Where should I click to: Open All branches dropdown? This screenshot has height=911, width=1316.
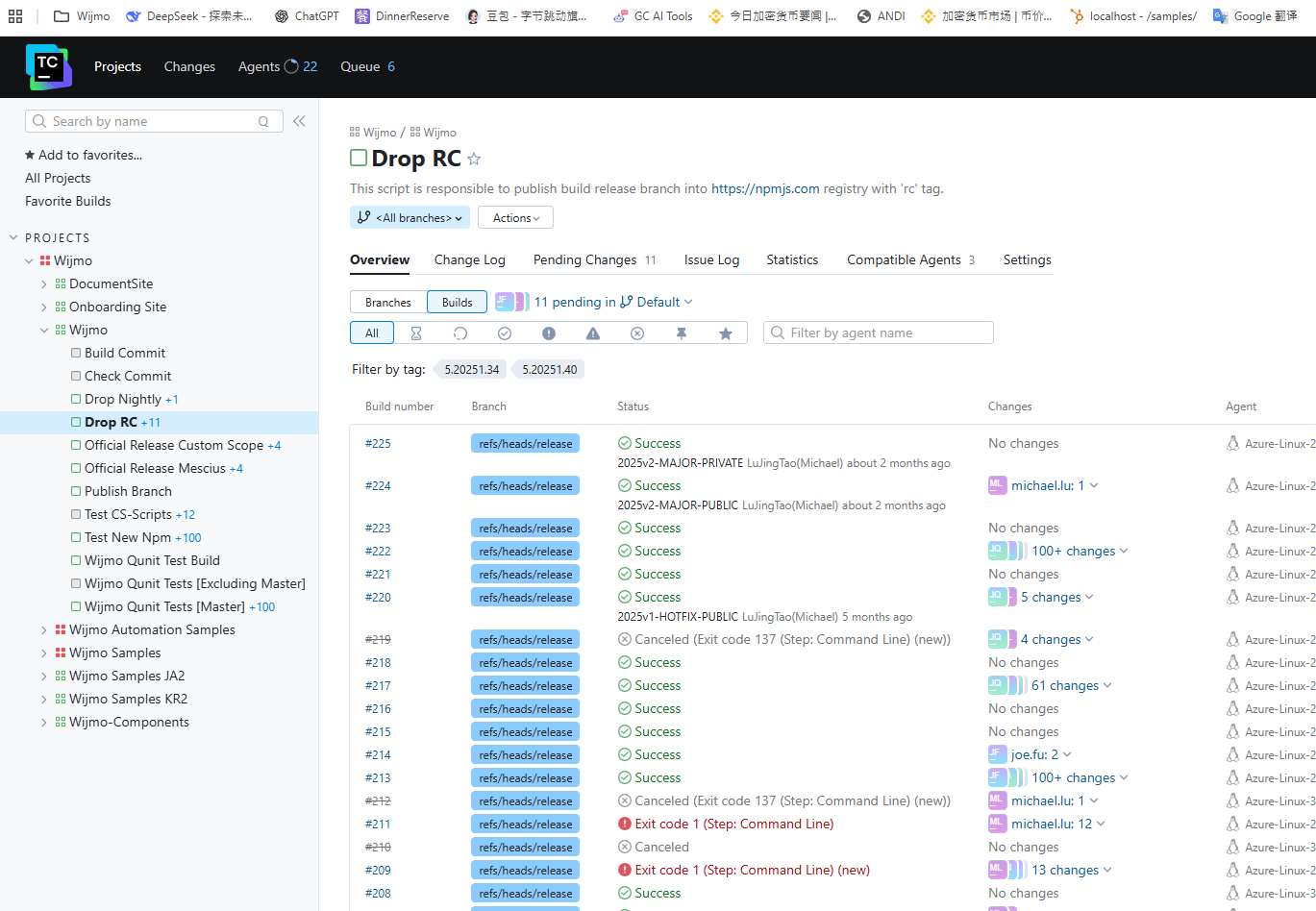(x=410, y=218)
